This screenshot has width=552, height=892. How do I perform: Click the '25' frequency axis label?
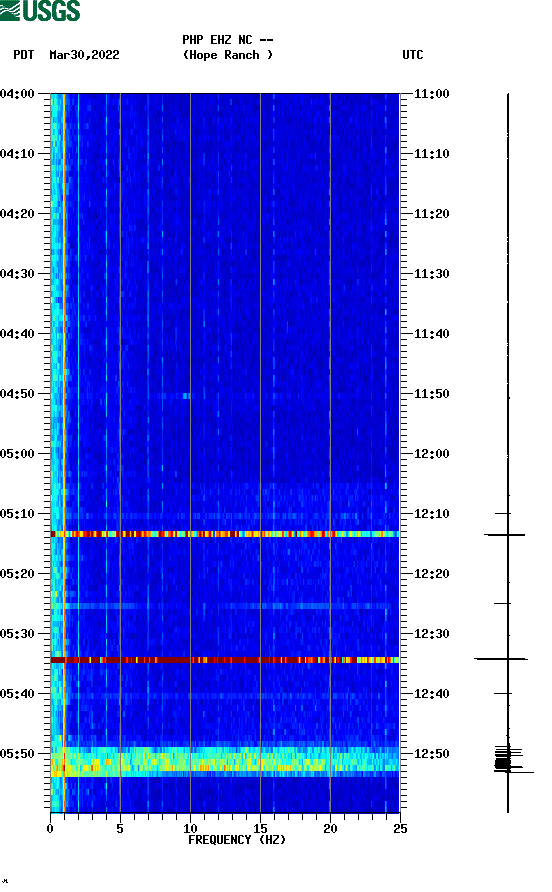click(x=400, y=829)
